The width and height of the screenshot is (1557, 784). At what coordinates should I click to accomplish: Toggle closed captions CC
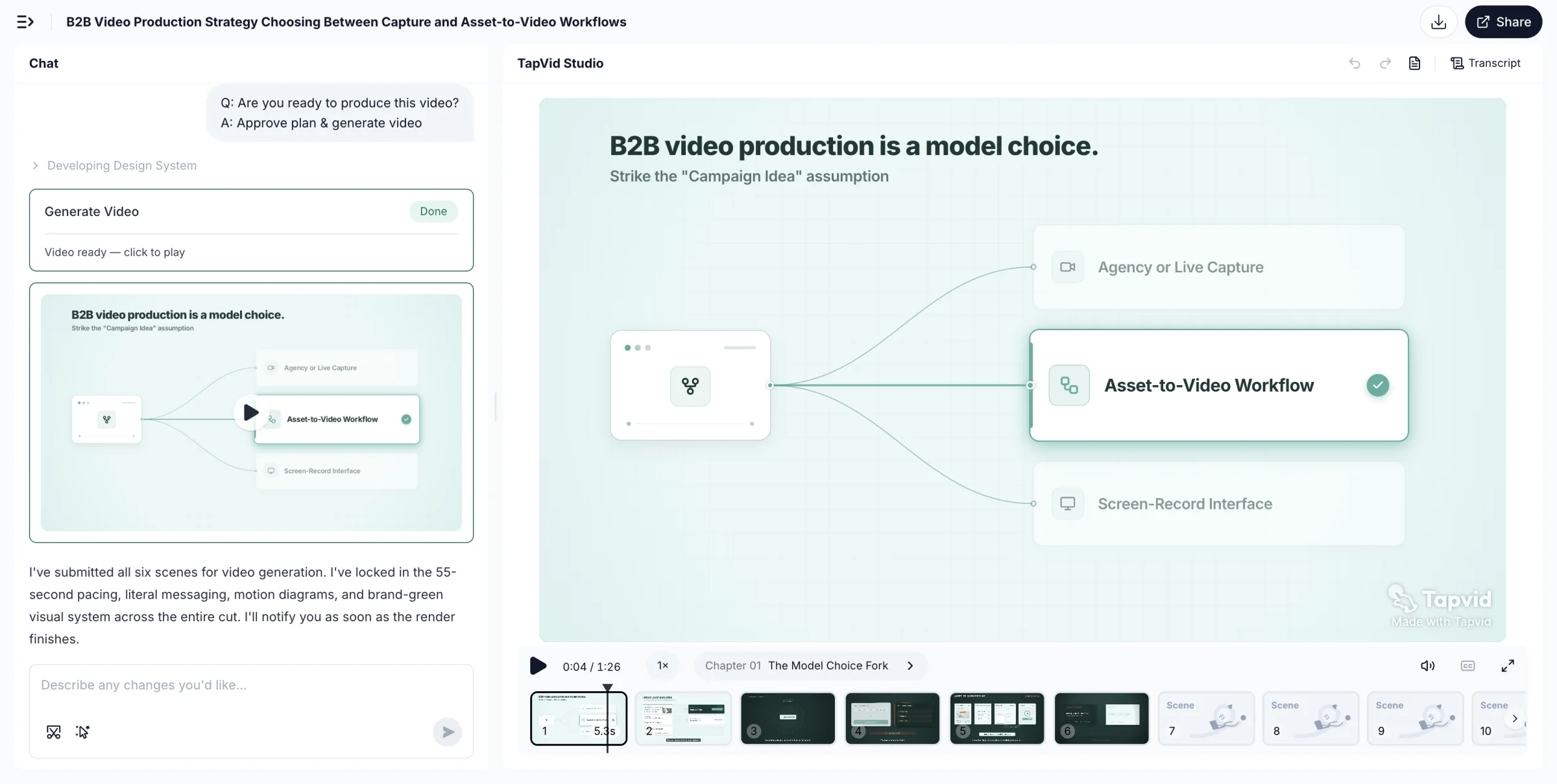click(x=1468, y=666)
